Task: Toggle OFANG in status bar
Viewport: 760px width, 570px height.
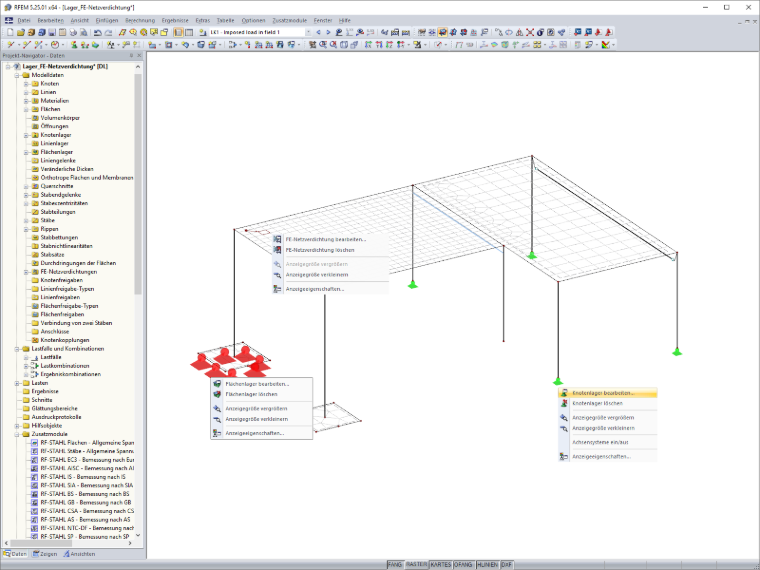Action: [463, 565]
